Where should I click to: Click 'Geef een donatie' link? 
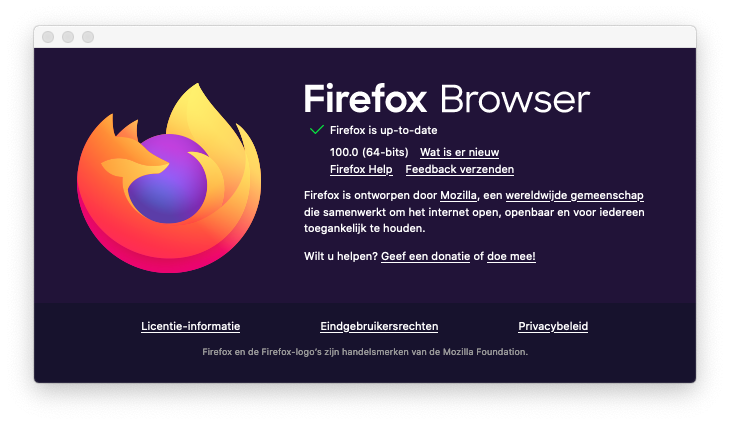(426, 256)
